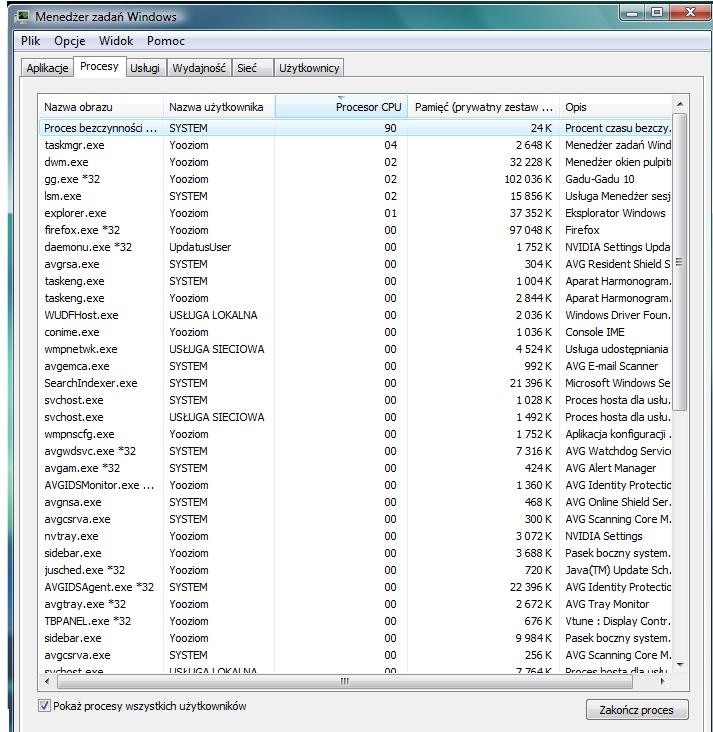Sort by 'Procesor CPU' column header

341,107
